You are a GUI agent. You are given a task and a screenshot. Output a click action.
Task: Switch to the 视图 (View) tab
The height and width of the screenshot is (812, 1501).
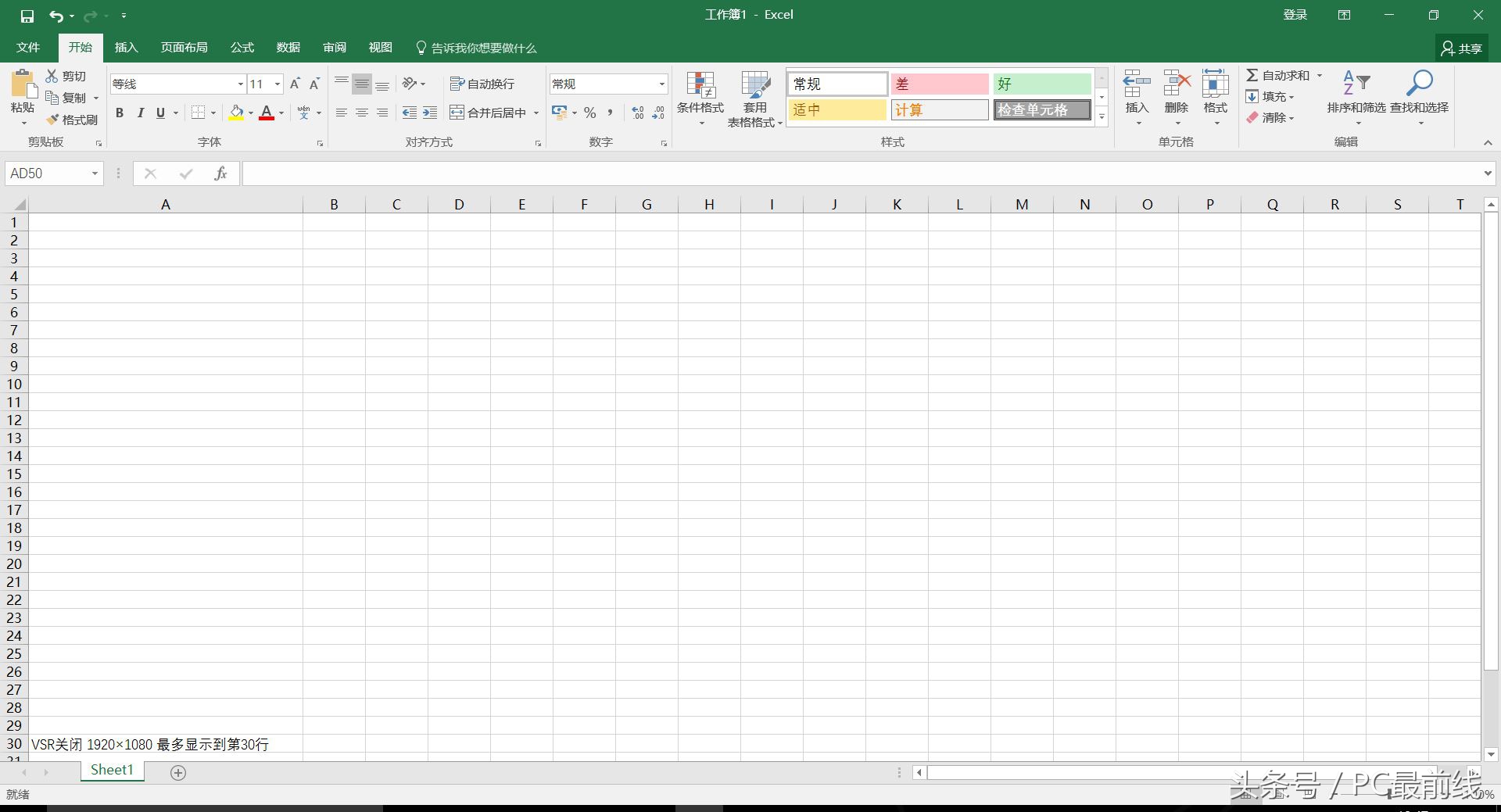[381, 48]
